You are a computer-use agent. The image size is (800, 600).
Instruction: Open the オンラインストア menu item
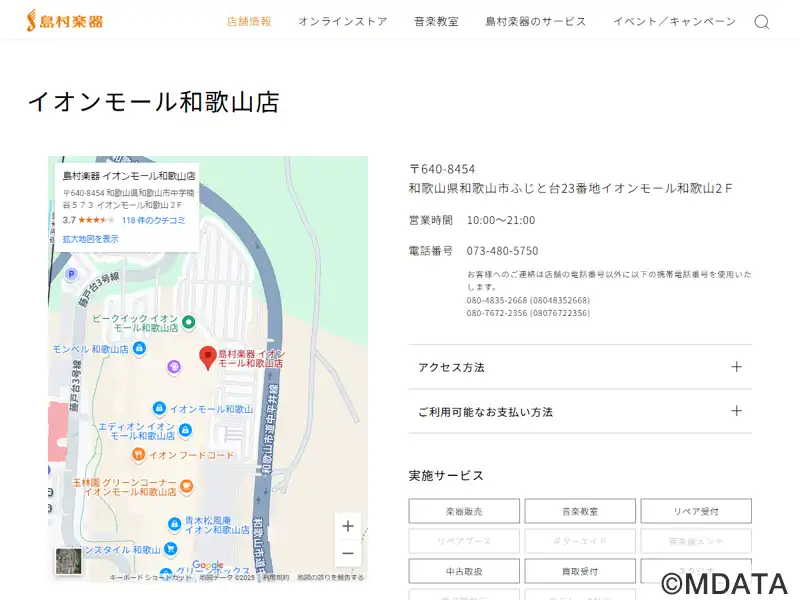[x=342, y=21]
